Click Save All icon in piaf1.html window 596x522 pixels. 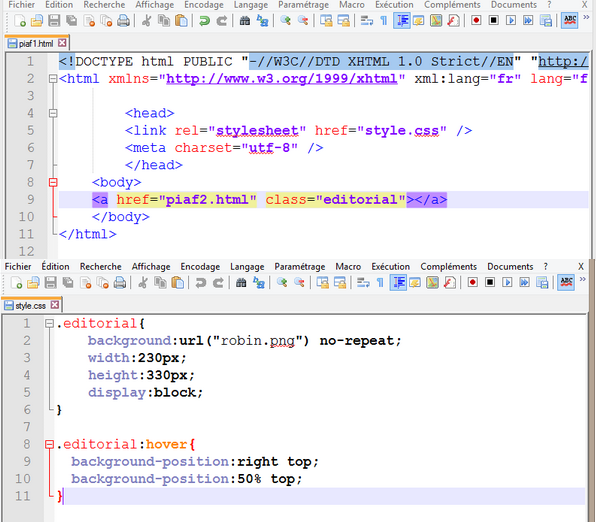point(71,21)
